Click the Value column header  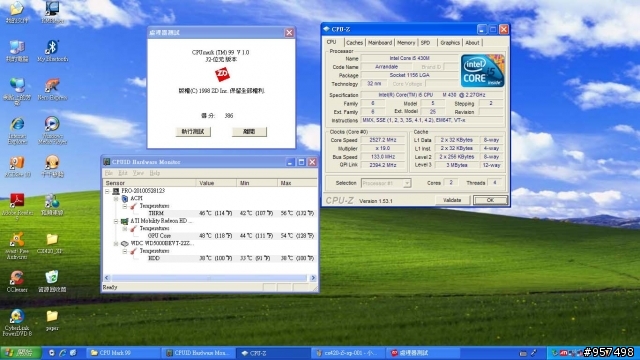pos(216,183)
